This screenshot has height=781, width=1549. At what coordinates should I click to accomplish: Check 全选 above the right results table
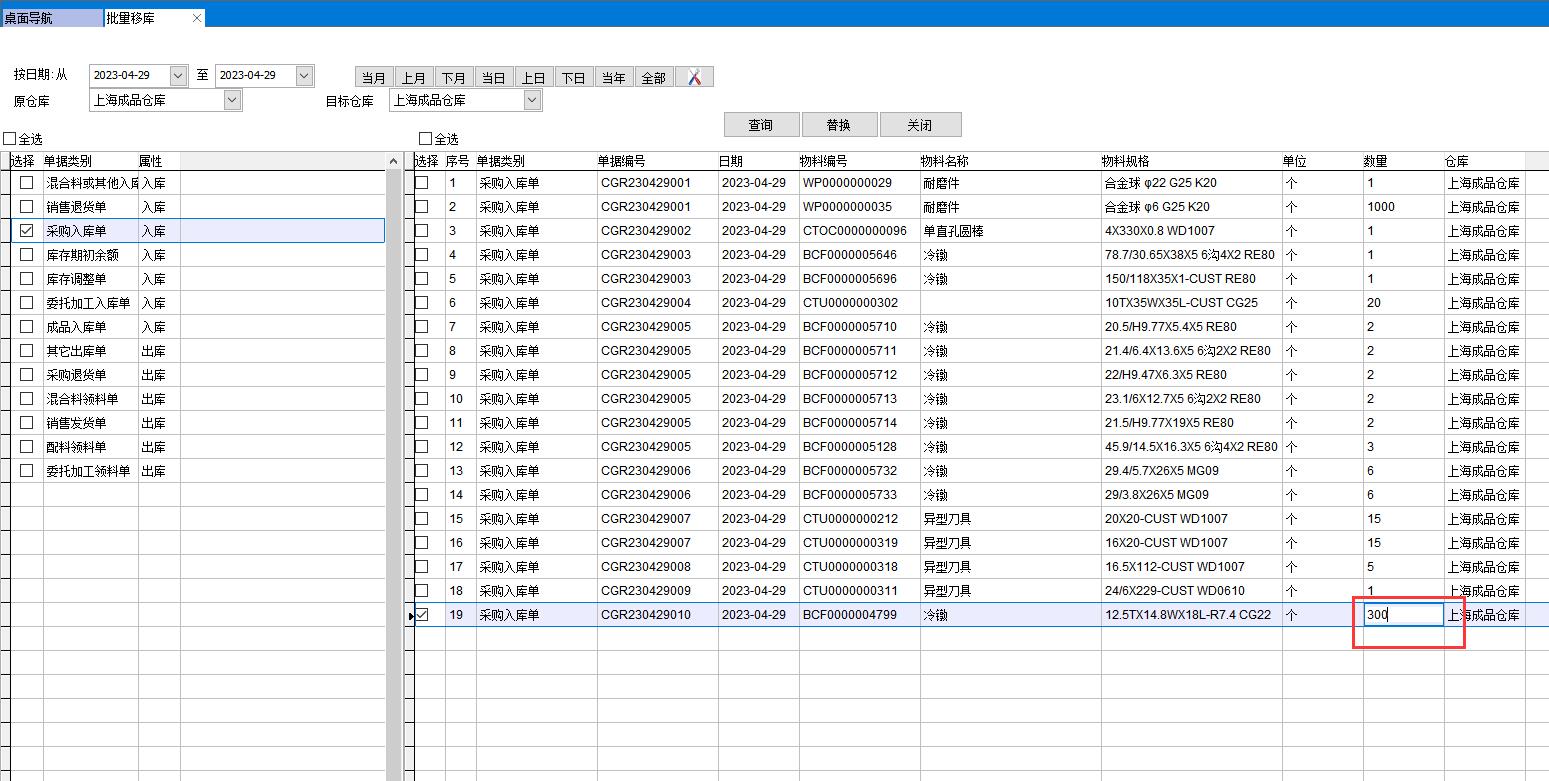[x=426, y=139]
